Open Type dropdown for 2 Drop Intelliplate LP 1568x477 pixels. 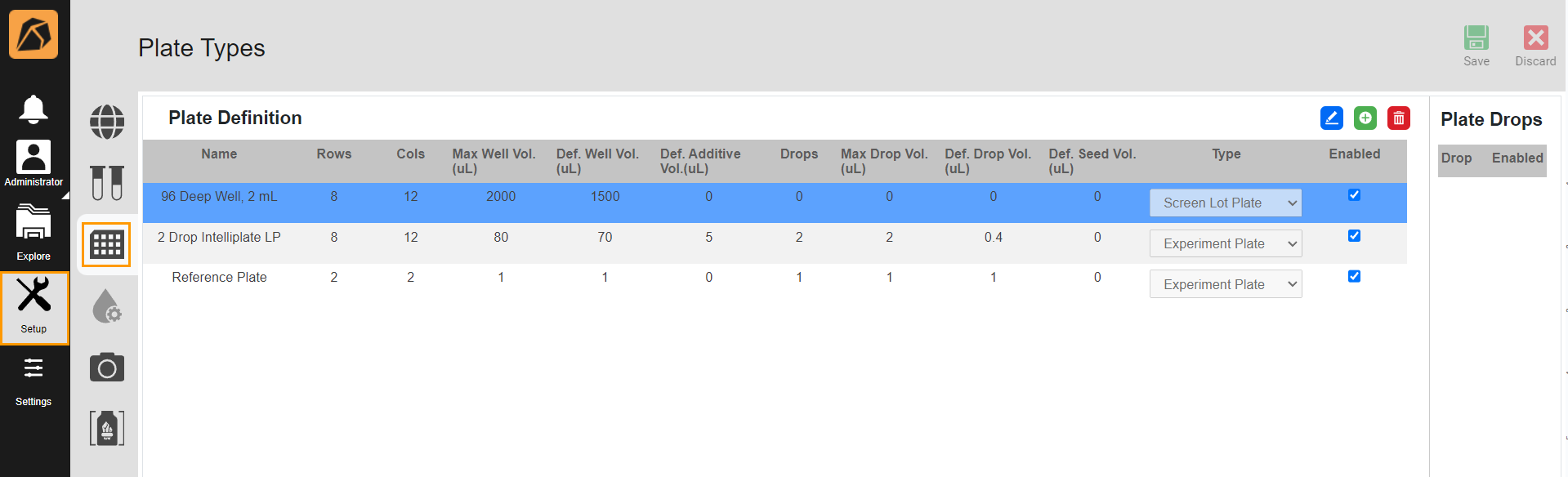click(x=1225, y=243)
